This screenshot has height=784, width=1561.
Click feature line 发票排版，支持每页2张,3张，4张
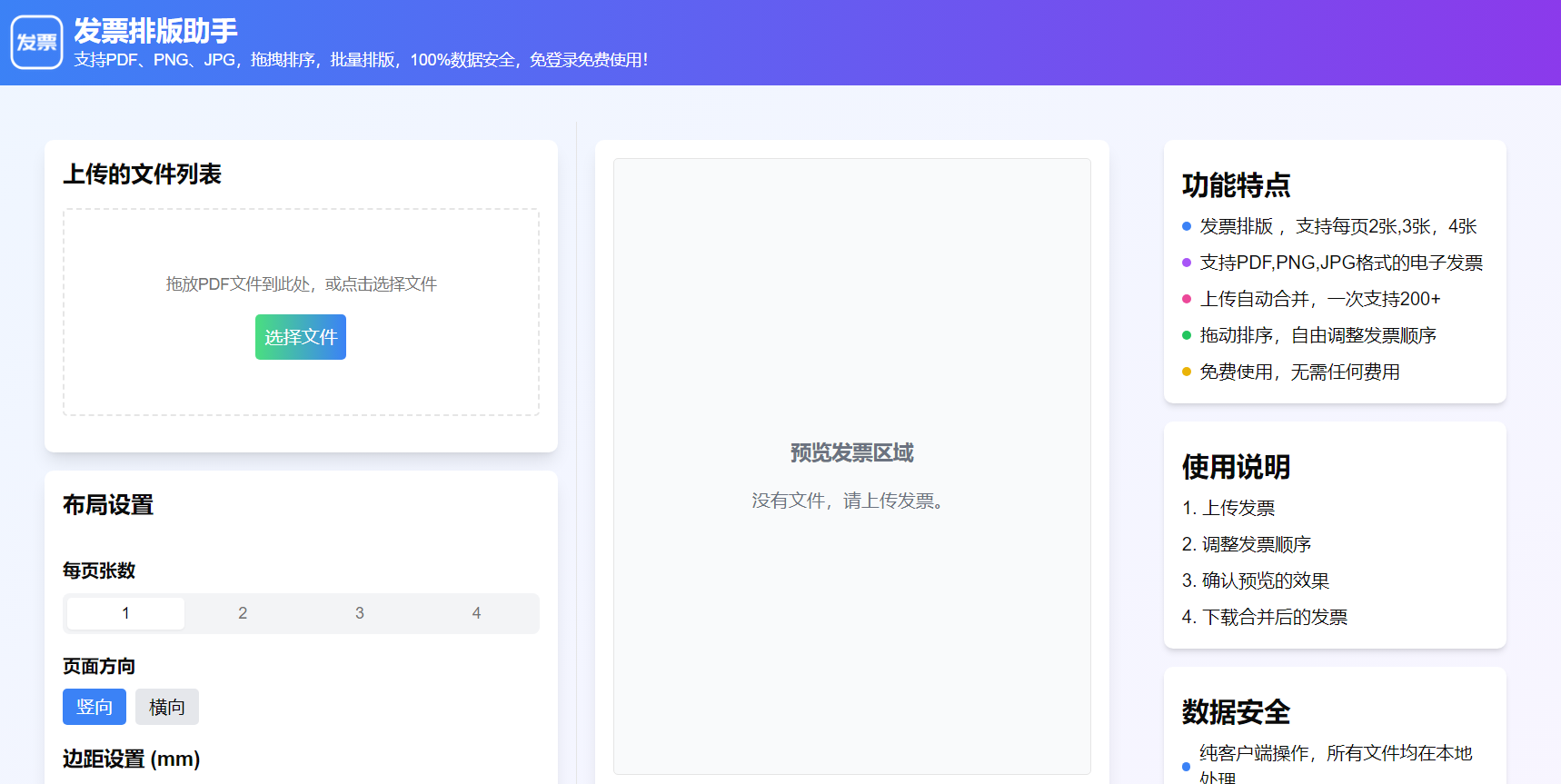coord(1338,226)
